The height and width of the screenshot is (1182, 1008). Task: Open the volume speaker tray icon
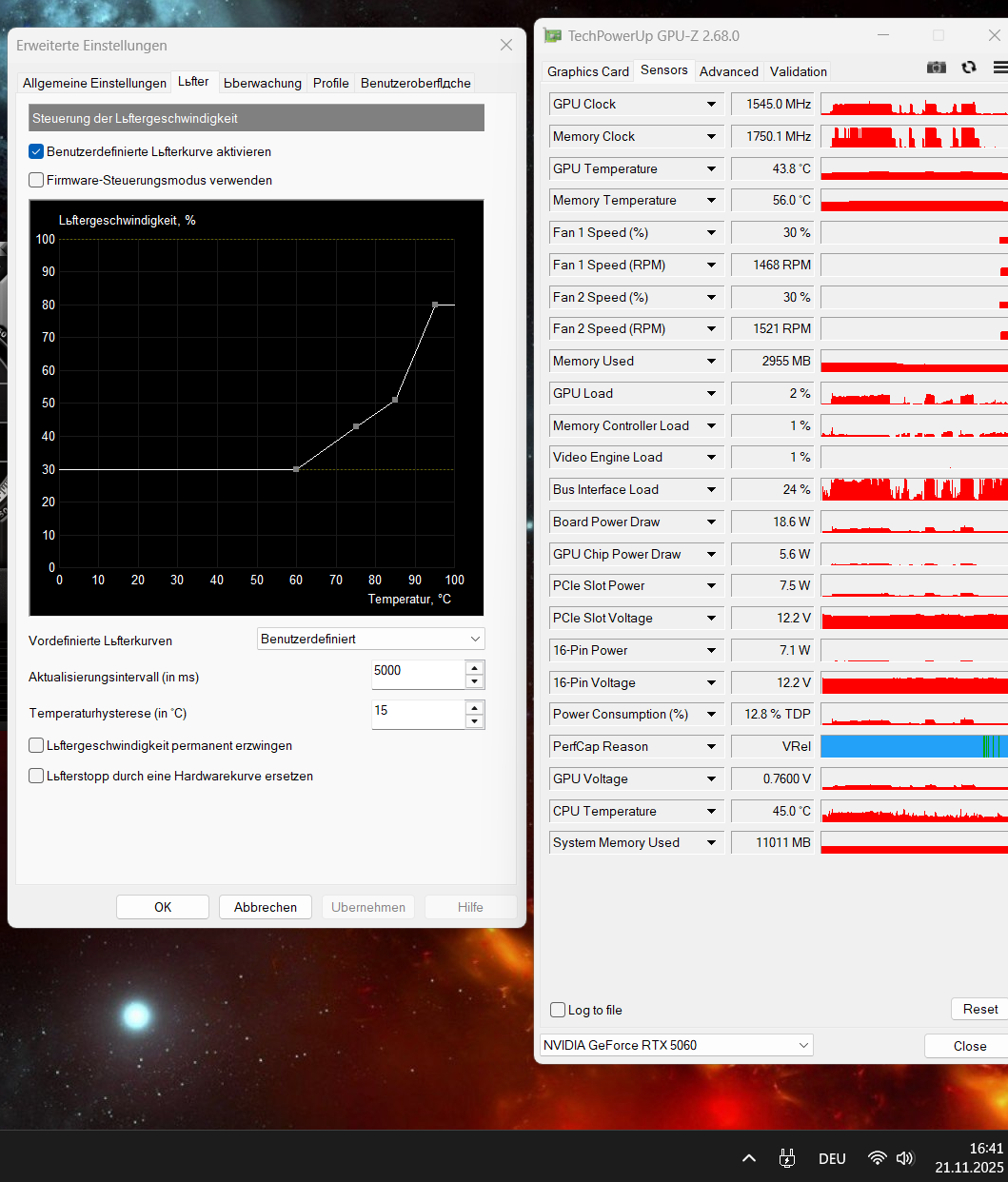tap(905, 1158)
